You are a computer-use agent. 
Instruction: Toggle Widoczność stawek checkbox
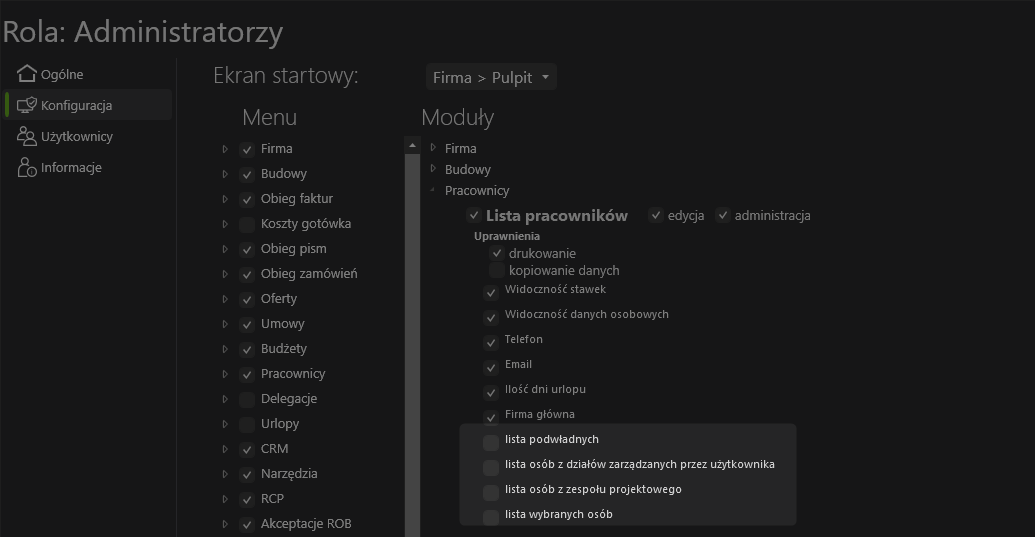490,293
